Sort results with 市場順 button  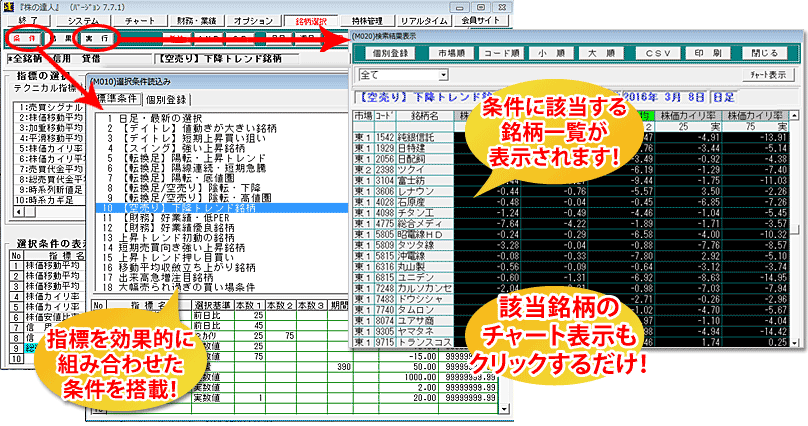click(452, 53)
